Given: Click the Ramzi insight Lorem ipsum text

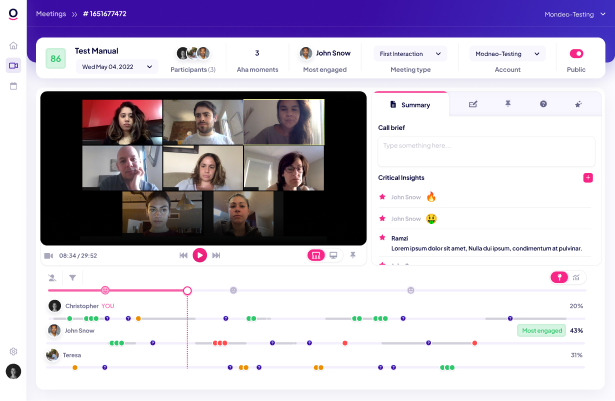Looking at the screenshot, I should (486, 248).
